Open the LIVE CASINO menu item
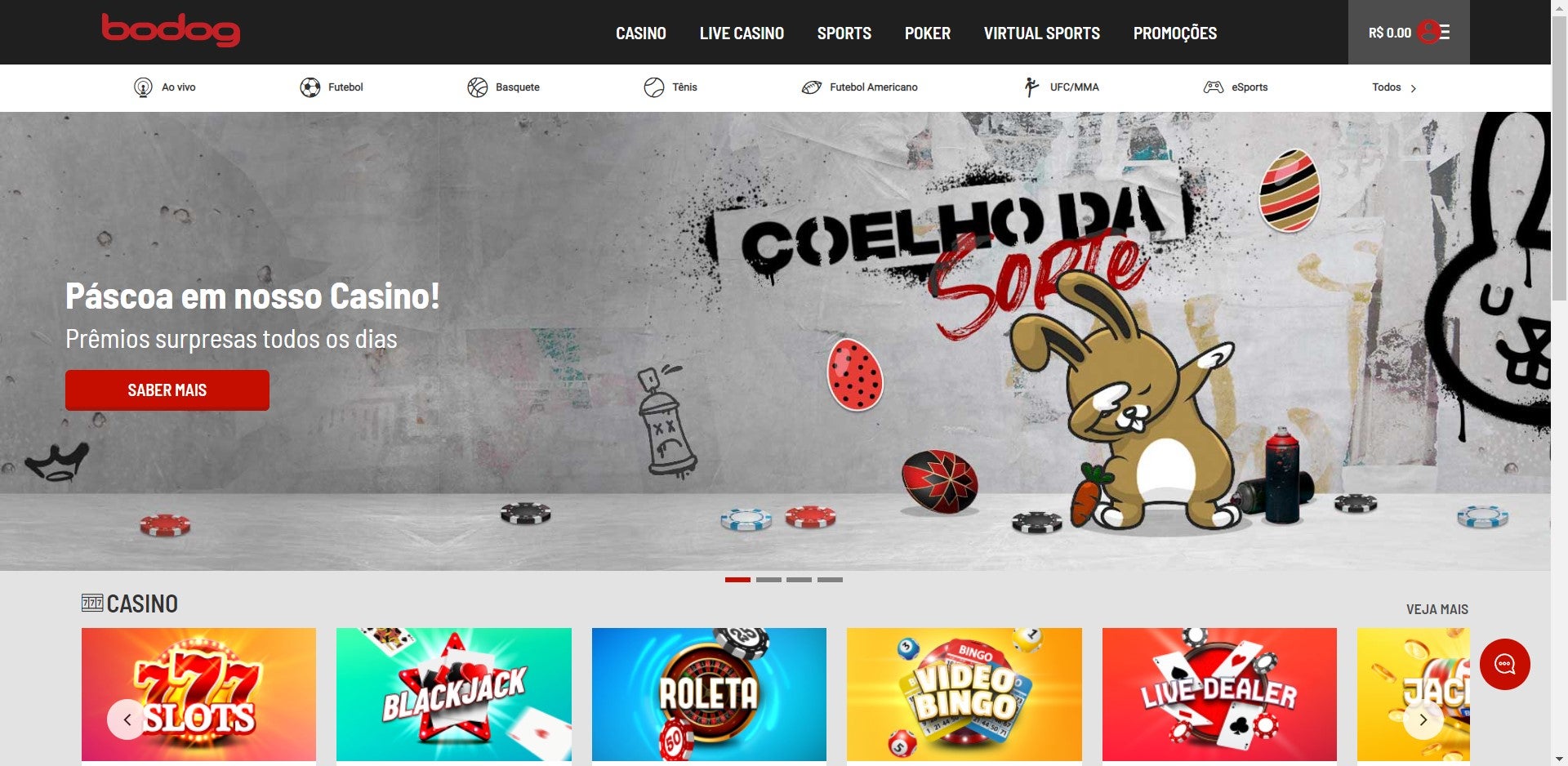 (x=742, y=33)
